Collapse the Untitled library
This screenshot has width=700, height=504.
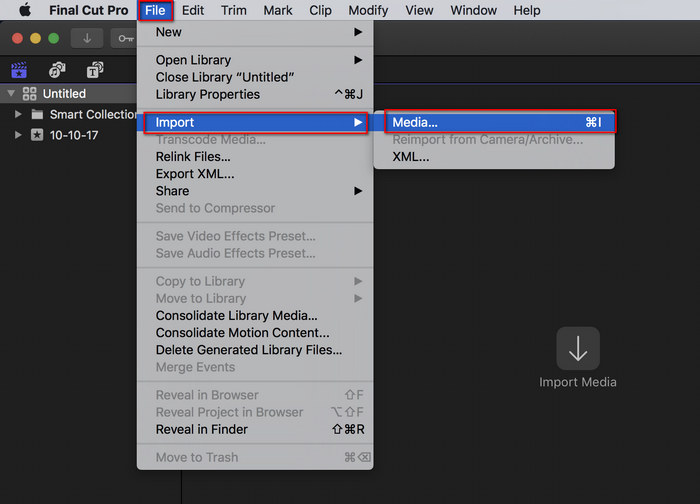(x=11, y=94)
